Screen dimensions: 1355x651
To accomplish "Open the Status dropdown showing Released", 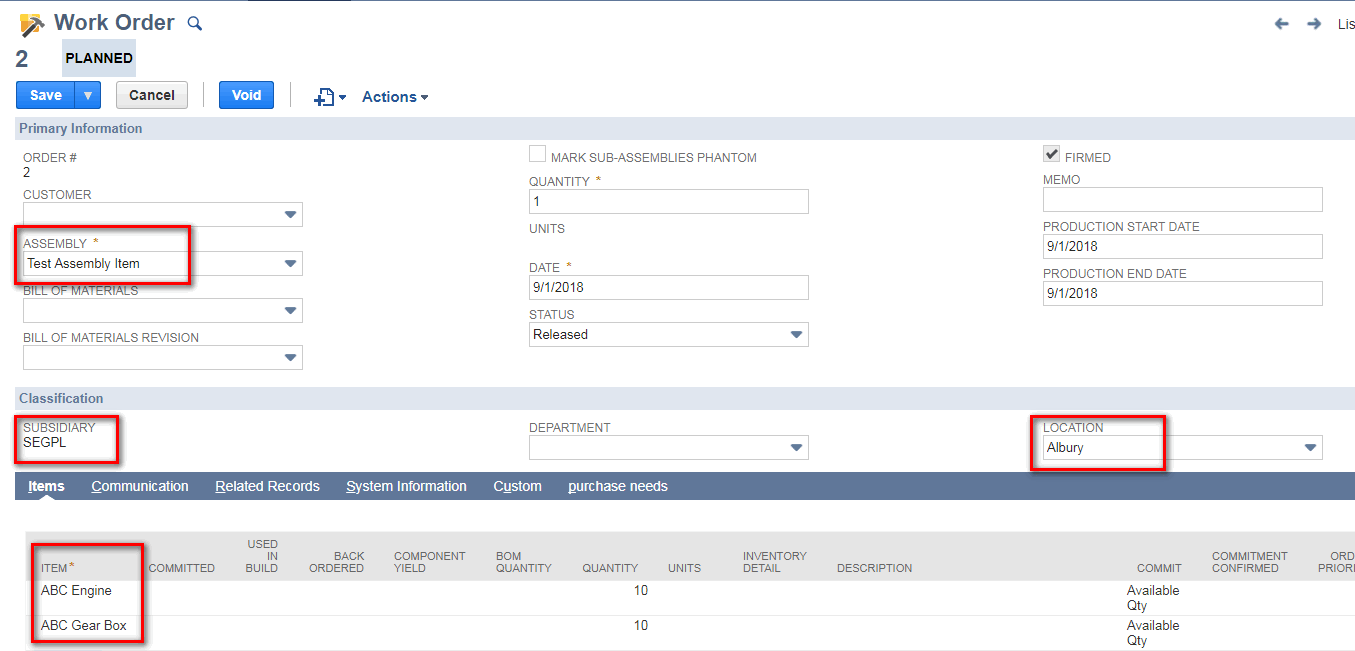I will pos(797,333).
